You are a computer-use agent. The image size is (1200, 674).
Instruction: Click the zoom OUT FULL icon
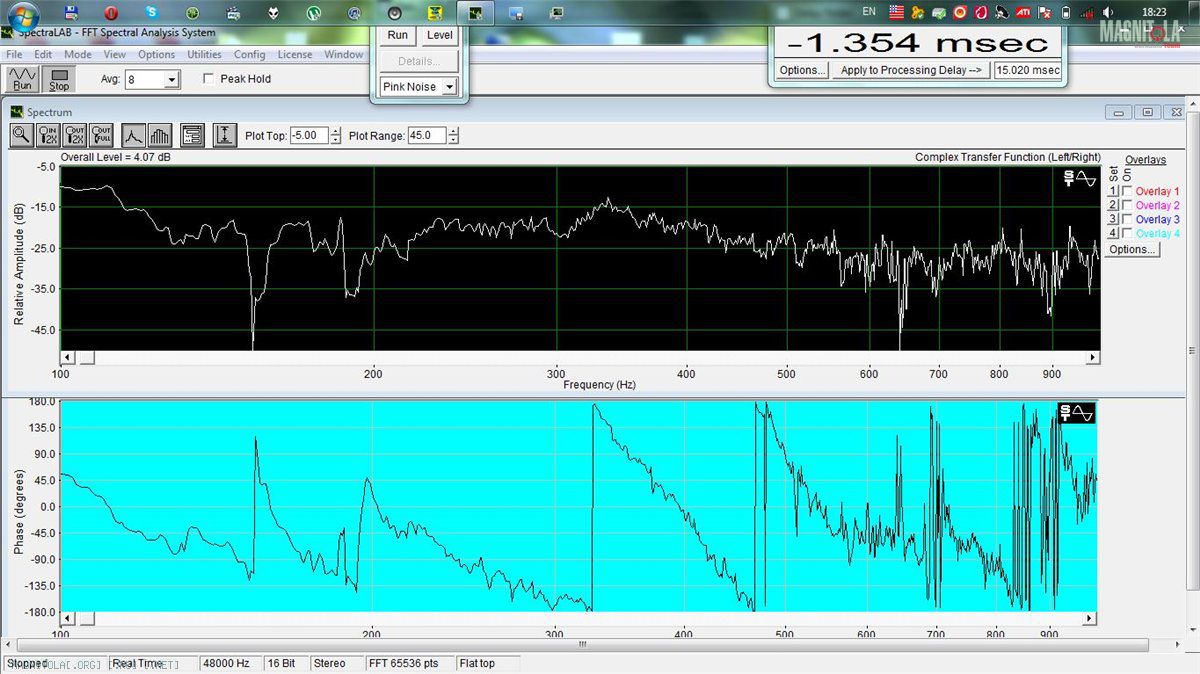pyautogui.click(x=101, y=136)
